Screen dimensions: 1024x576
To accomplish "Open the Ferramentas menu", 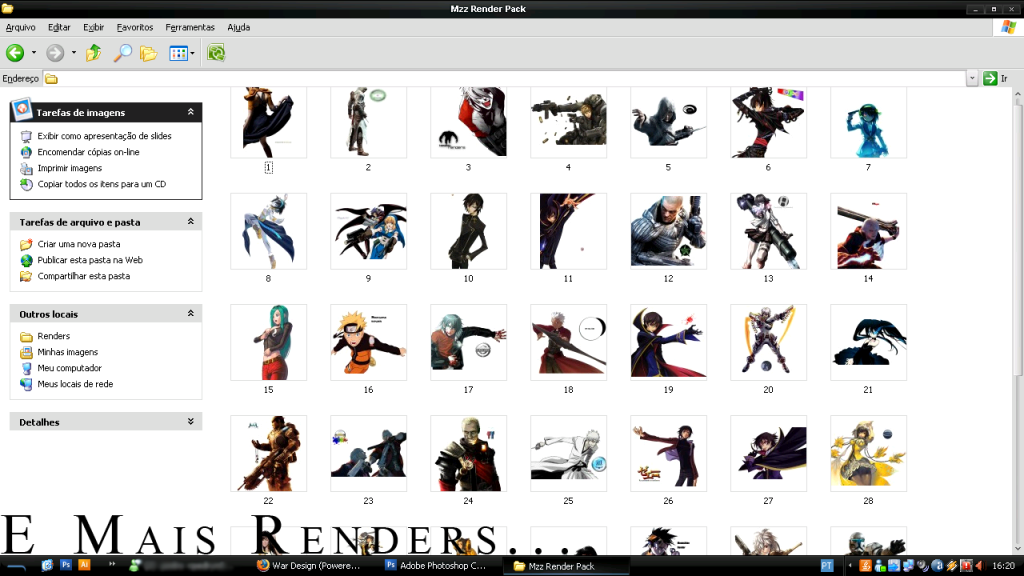I will click(x=190, y=27).
